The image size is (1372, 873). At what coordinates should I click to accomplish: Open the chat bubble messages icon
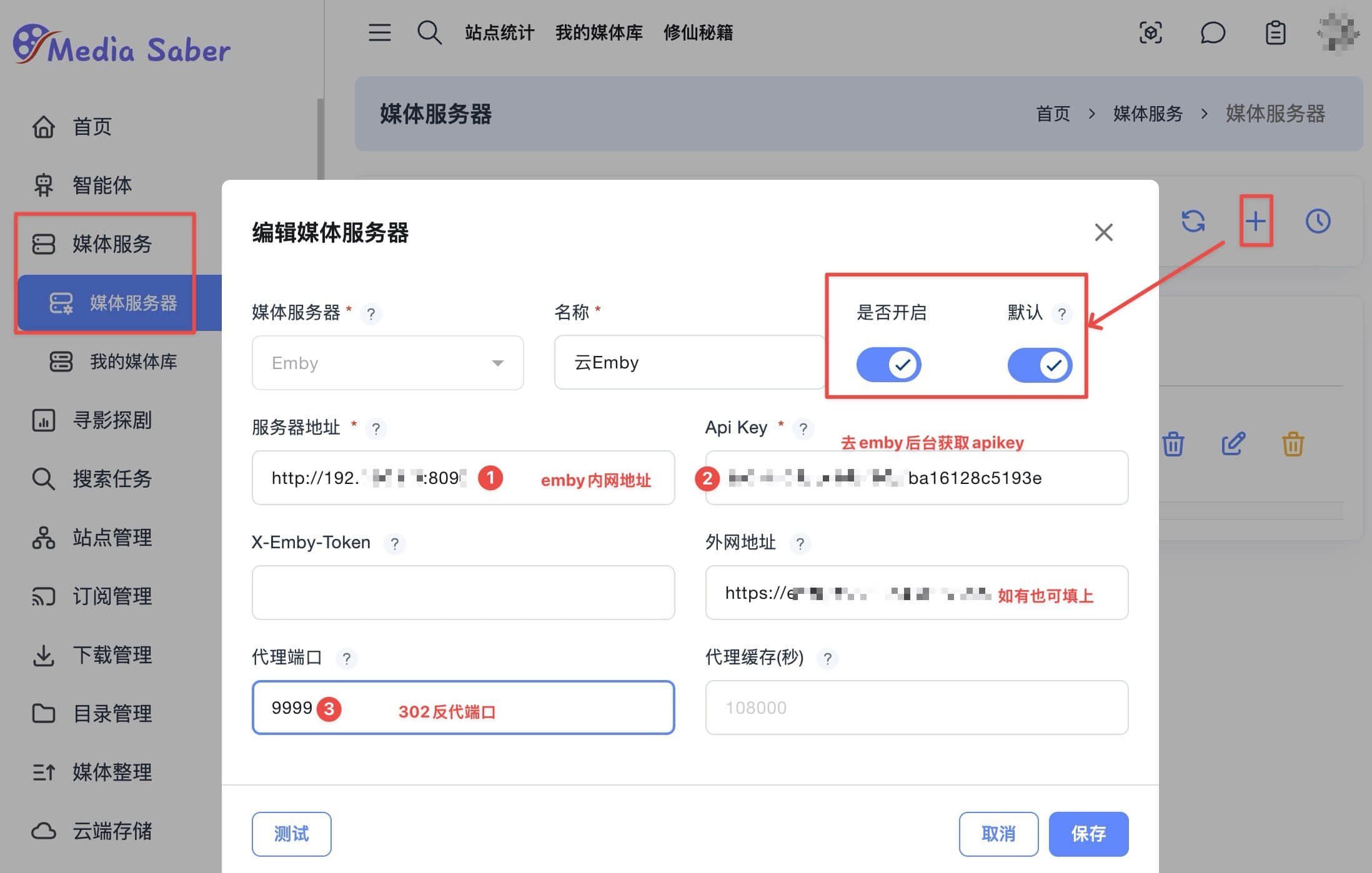(x=1212, y=32)
